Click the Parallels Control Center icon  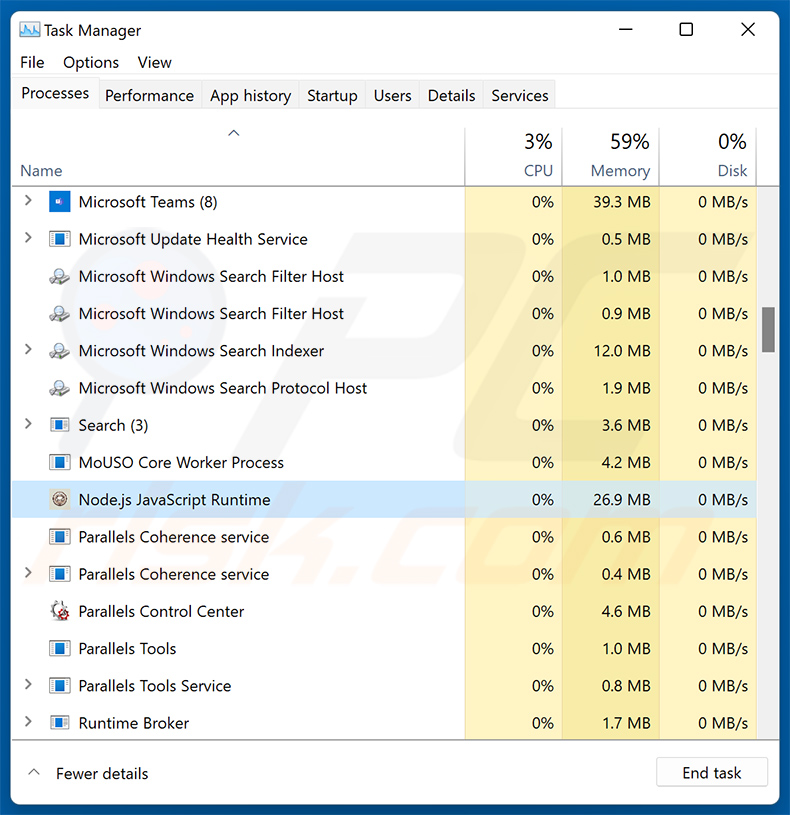pos(60,611)
